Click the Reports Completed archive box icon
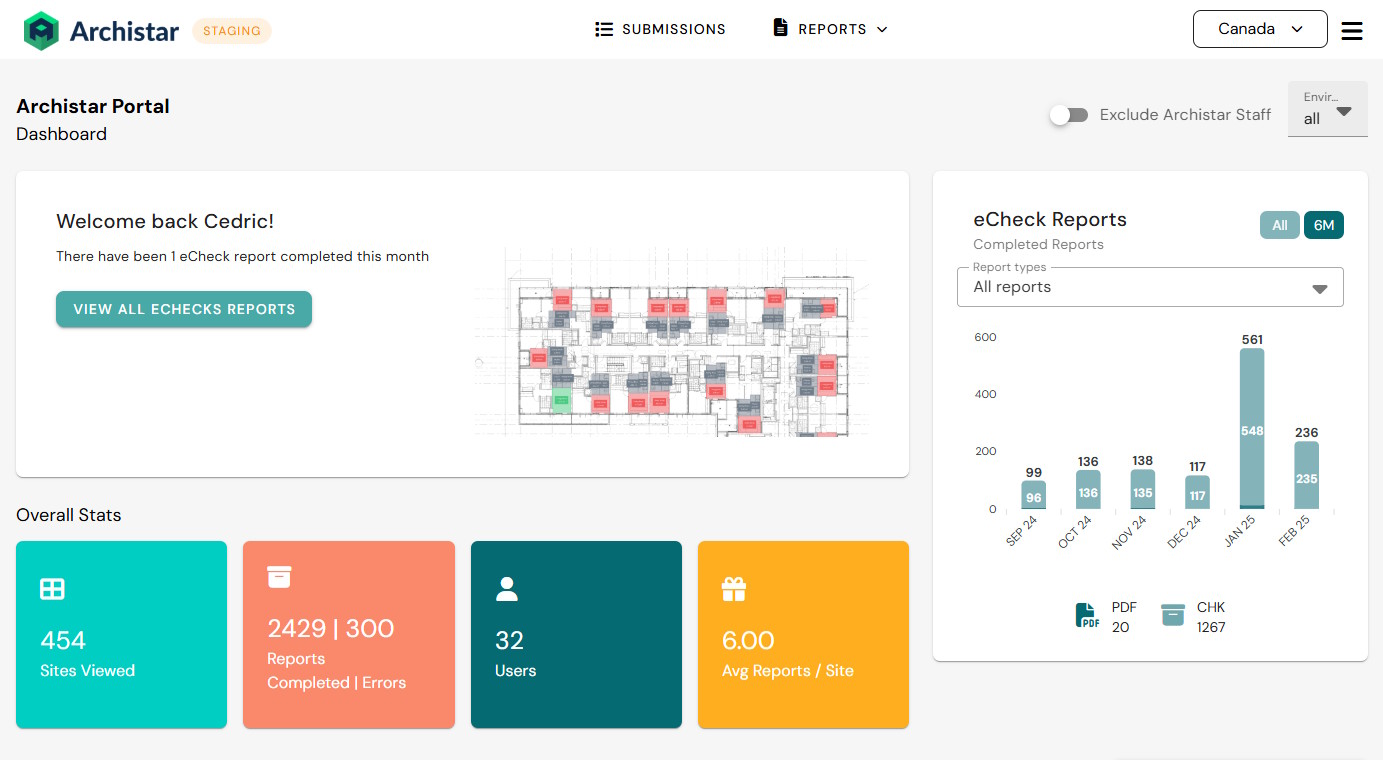Screen dimensions: 1383x760 click(279, 577)
